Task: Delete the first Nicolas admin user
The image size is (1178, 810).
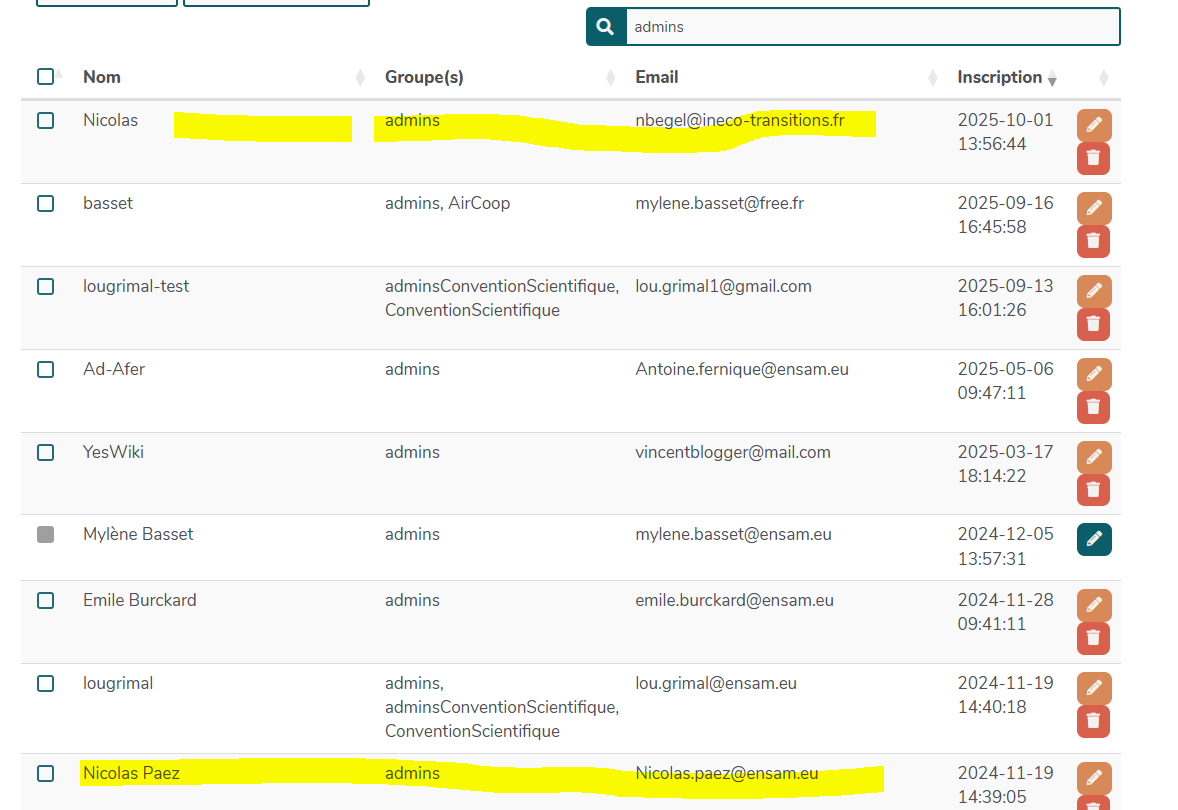Action: pos(1093,158)
